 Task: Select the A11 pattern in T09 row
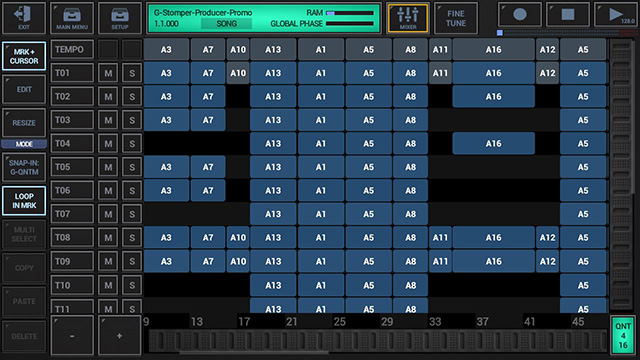tap(440, 261)
